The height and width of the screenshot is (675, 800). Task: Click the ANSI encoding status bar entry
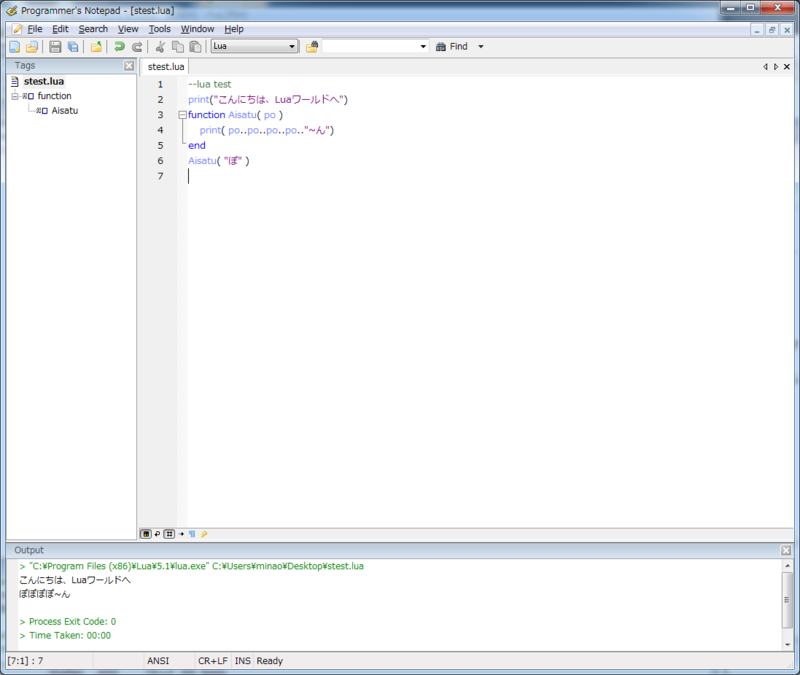158,661
